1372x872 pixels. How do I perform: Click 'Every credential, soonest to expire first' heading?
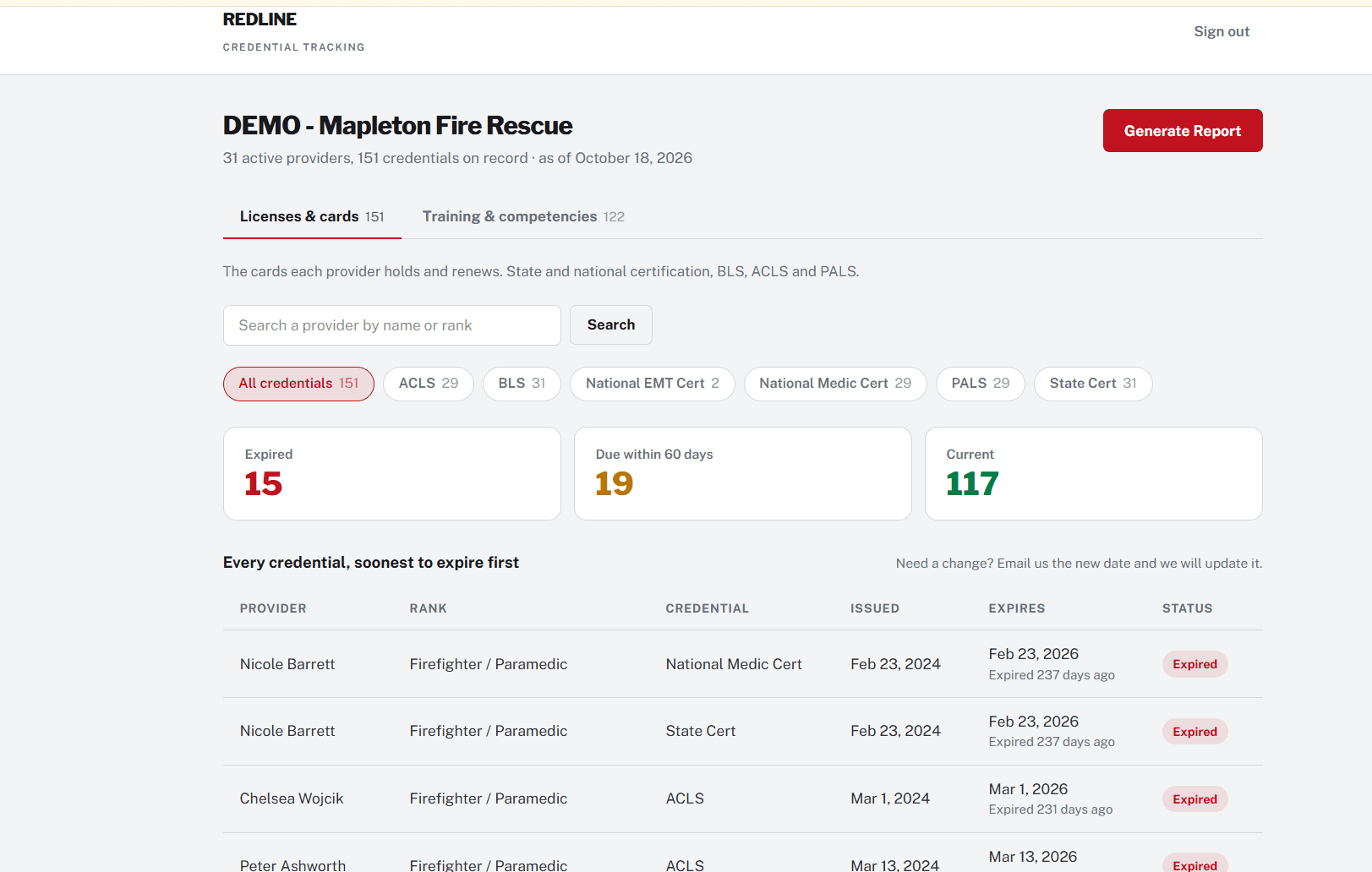click(371, 563)
